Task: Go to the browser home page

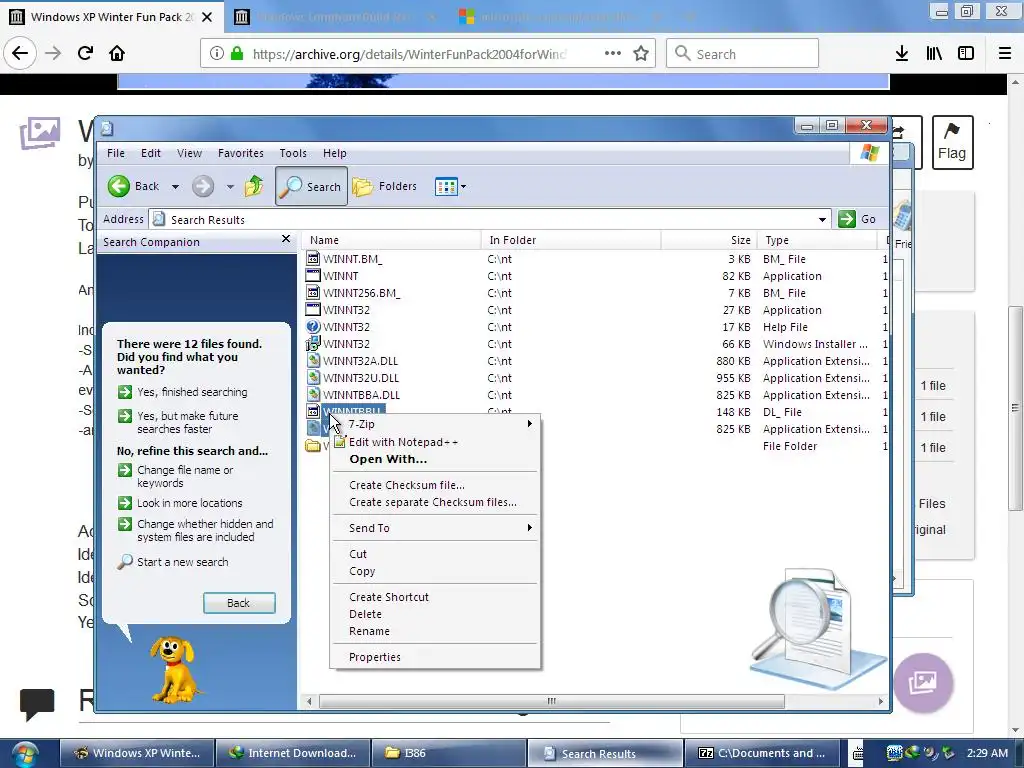Action: pos(117,53)
